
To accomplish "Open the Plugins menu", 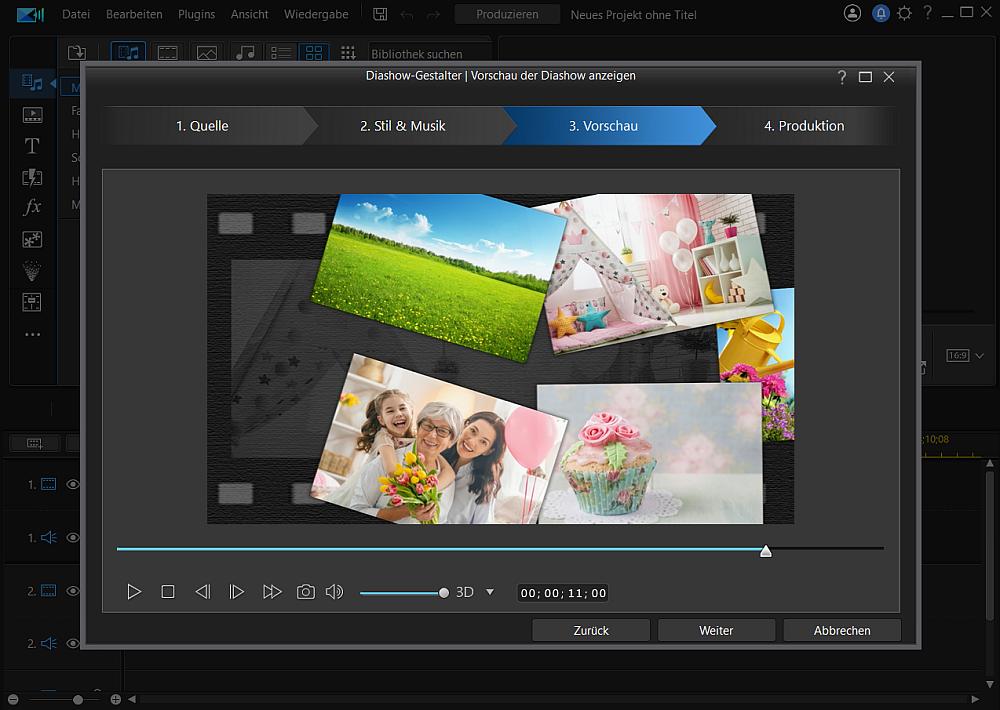I will (196, 14).
